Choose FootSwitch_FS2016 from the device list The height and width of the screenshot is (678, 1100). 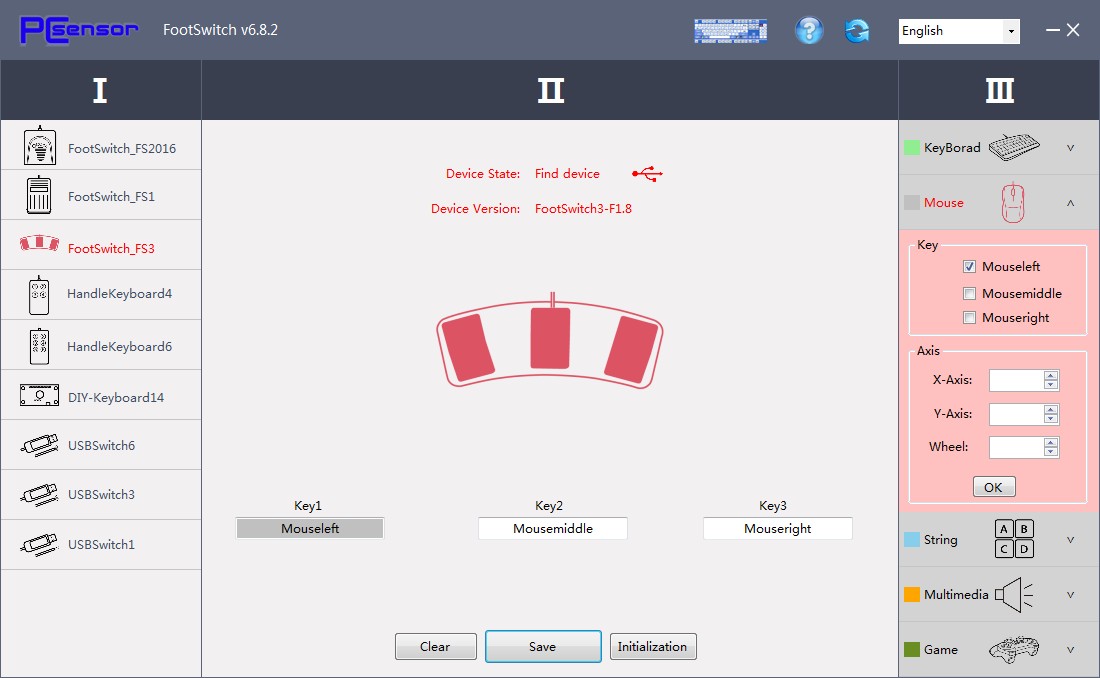click(x=101, y=146)
